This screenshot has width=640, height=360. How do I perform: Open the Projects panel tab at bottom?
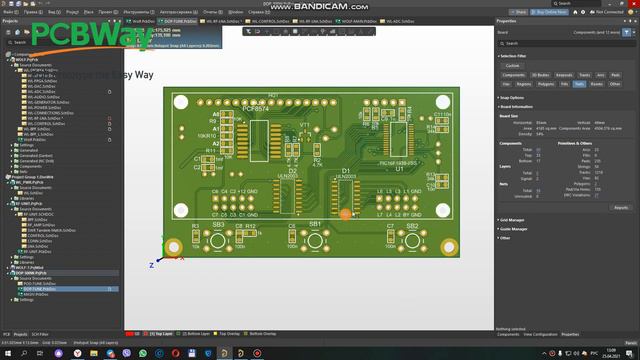point(20,334)
